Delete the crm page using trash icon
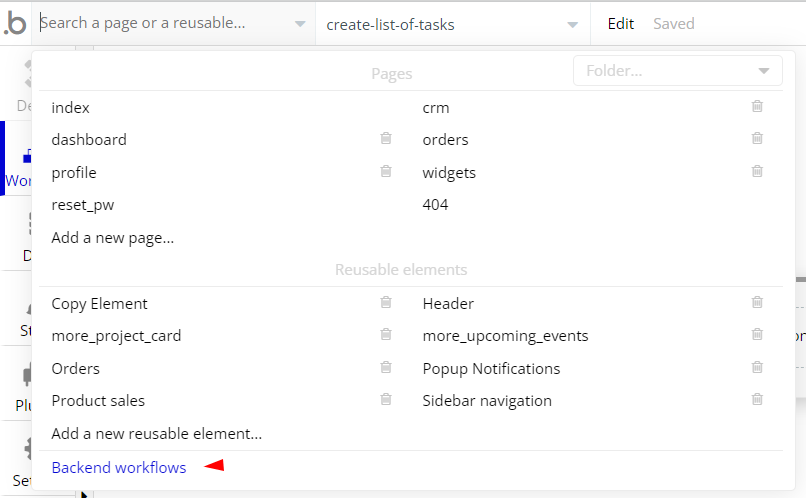The height and width of the screenshot is (498, 806). 757,107
